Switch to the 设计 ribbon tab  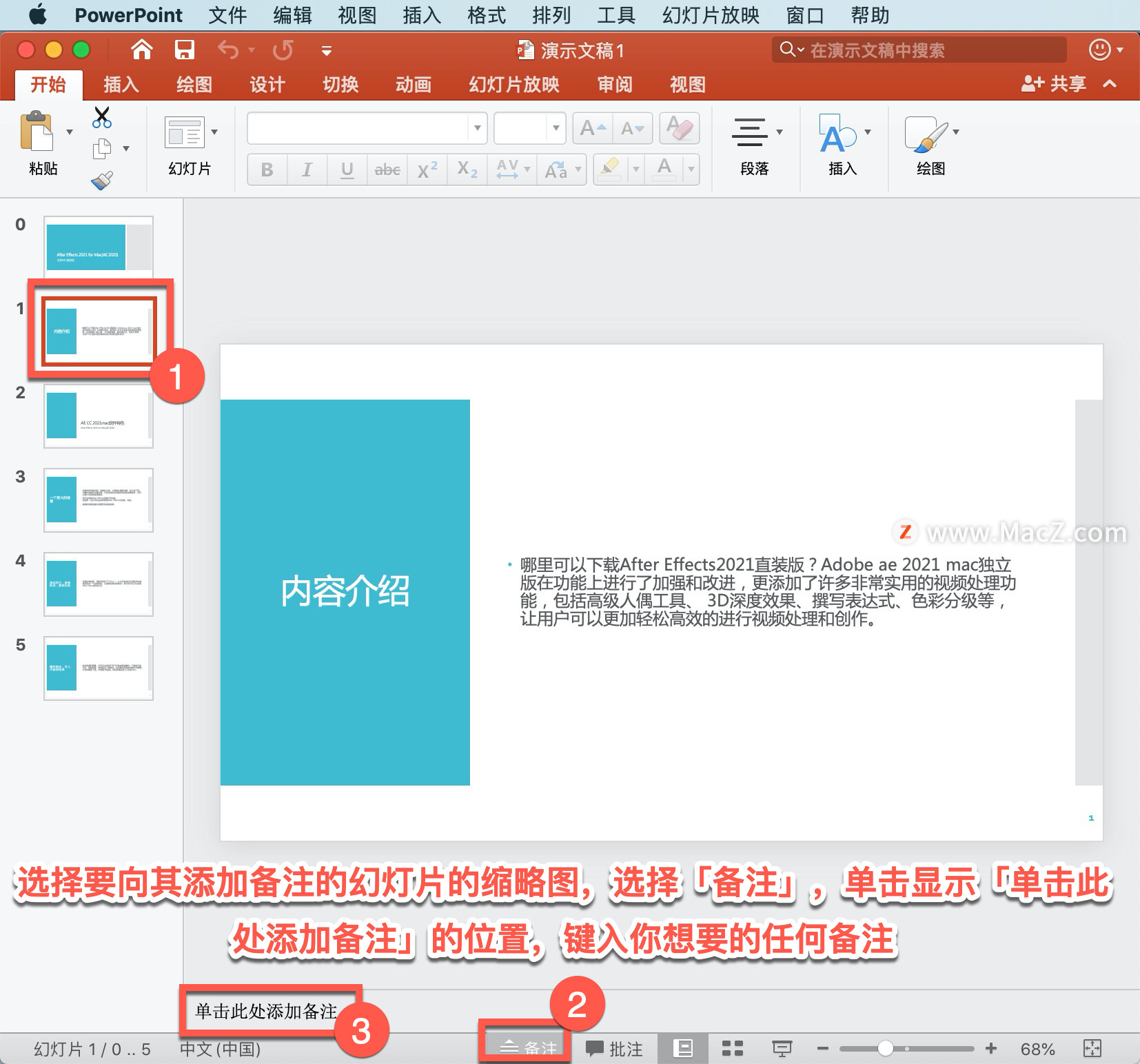click(267, 85)
